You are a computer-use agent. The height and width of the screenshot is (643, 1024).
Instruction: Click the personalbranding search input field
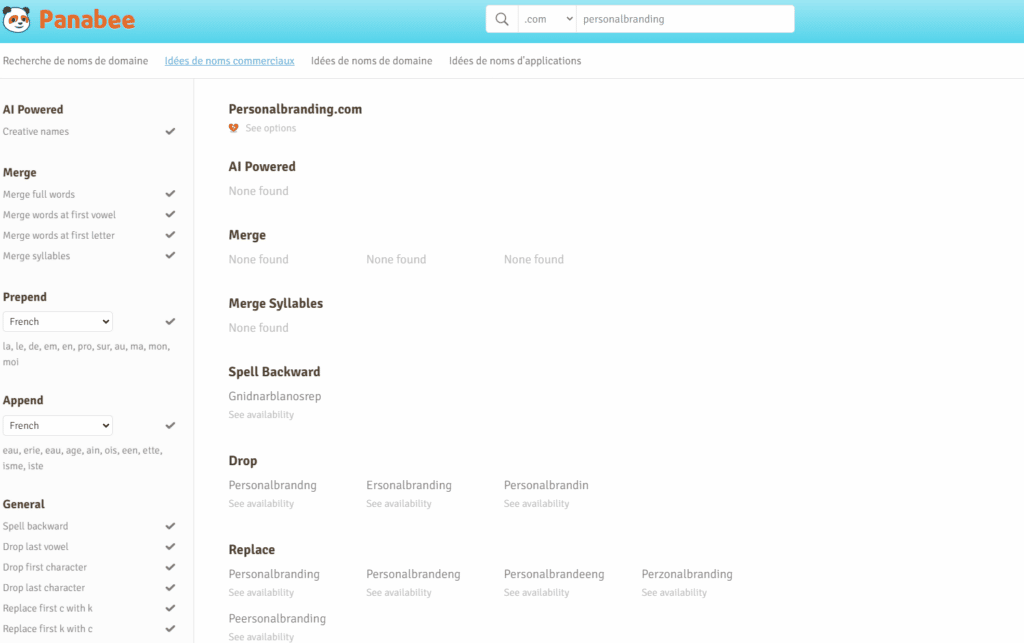click(x=685, y=19)
